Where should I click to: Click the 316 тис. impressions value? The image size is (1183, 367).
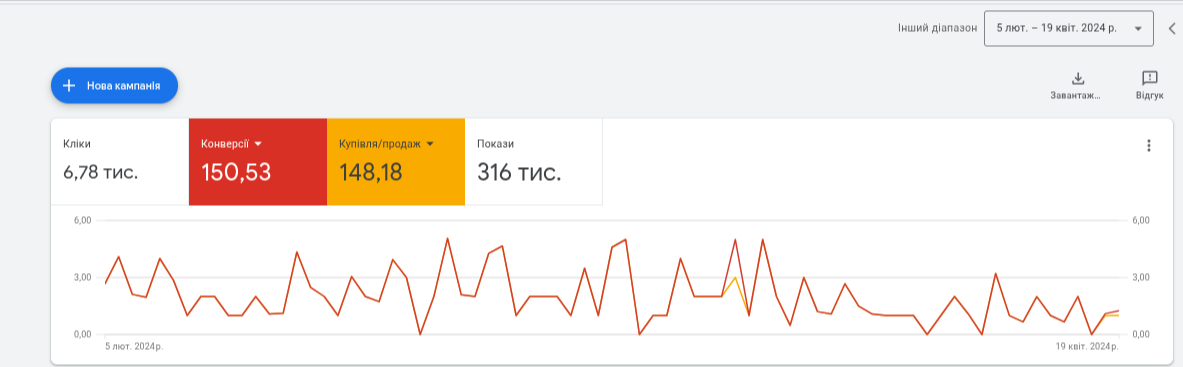(519, 173)
